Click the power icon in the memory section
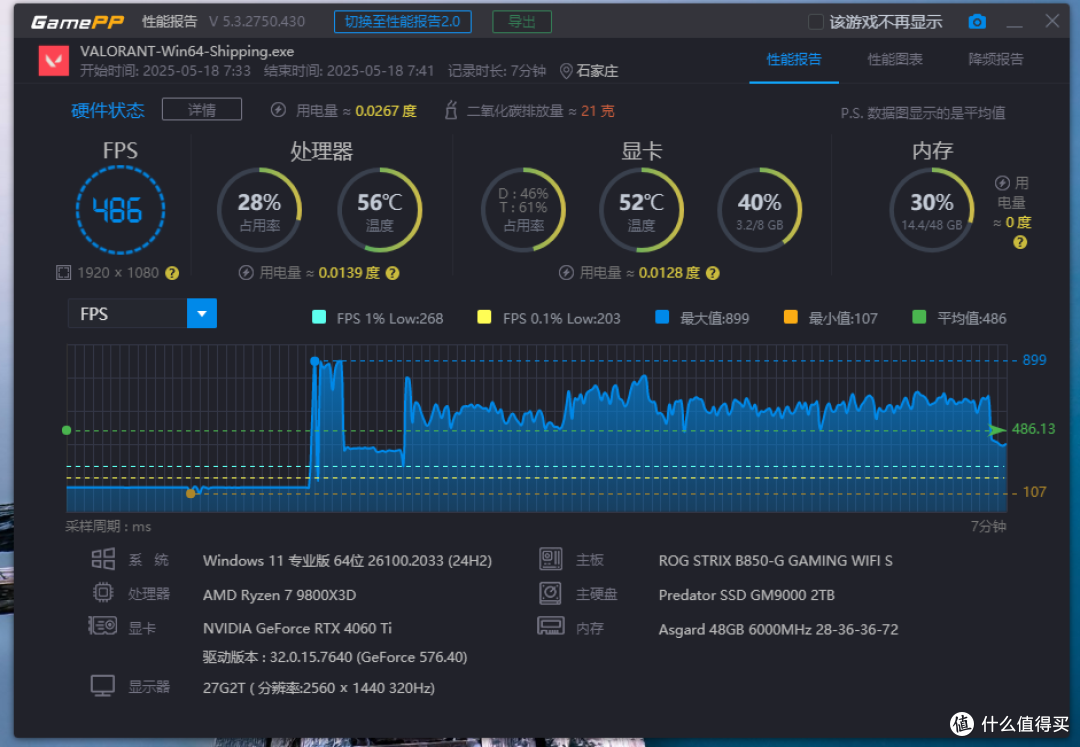The width and height of the screenshot is (1080, 747). click(x=1002, y=183)
